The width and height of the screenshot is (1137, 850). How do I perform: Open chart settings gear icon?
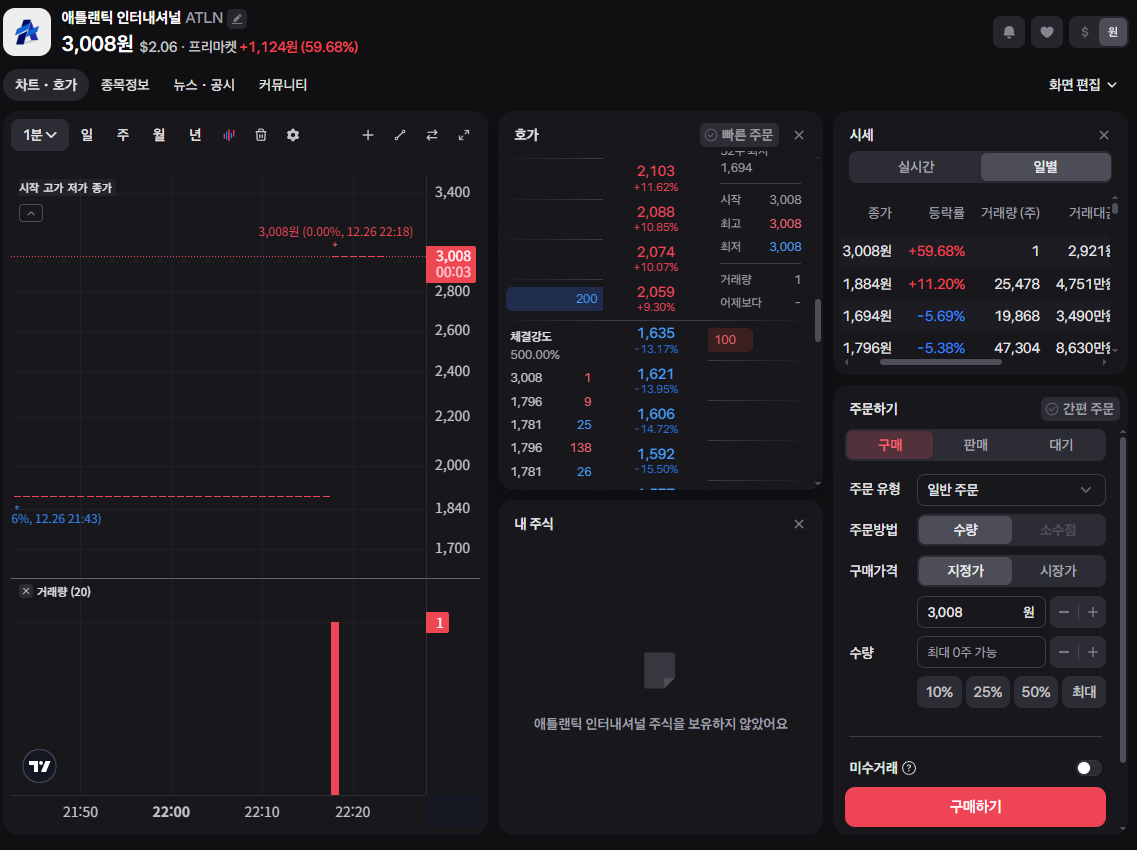coord(293,135)
